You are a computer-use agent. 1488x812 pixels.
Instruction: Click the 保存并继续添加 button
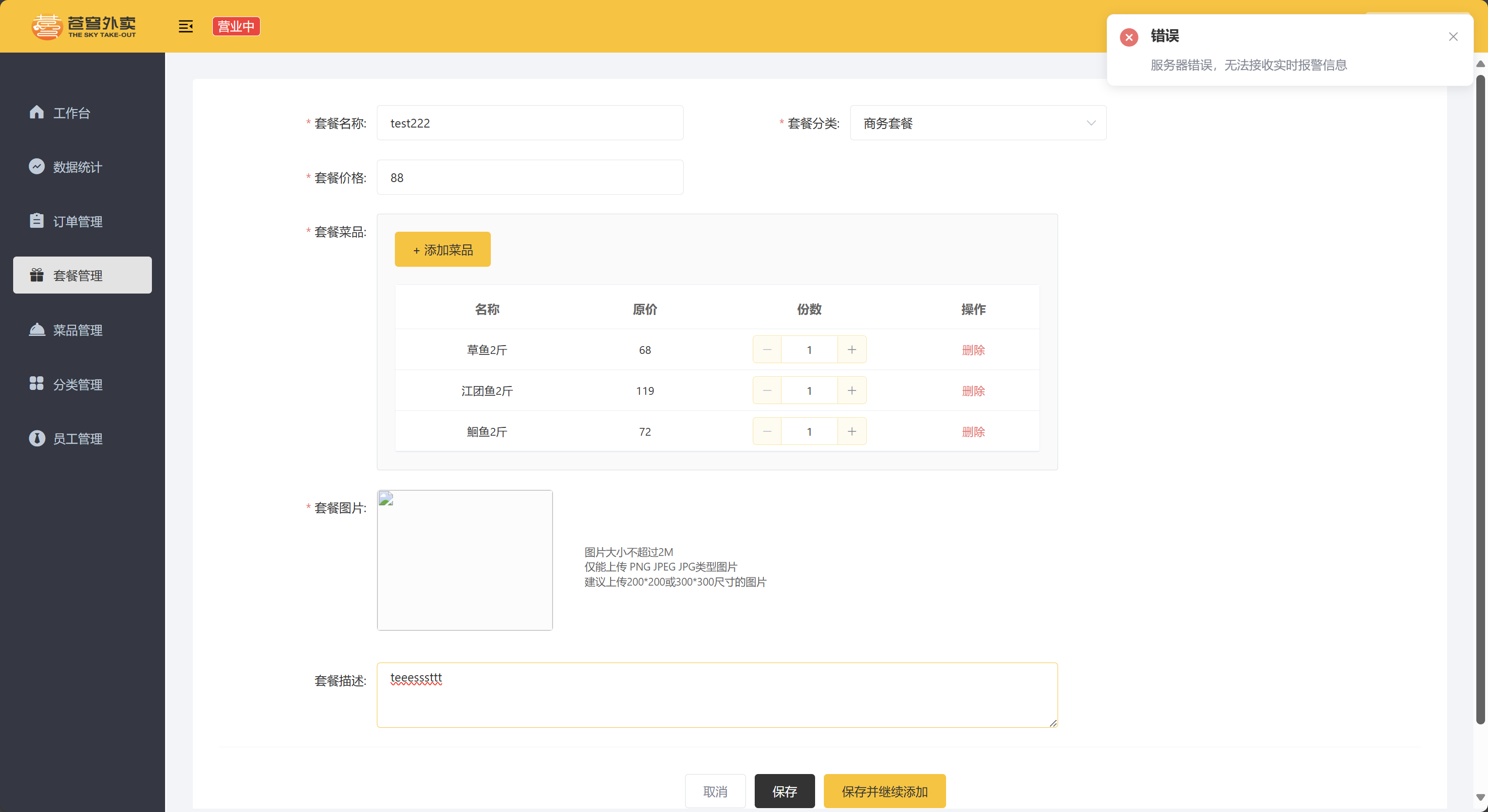(884, 791)
